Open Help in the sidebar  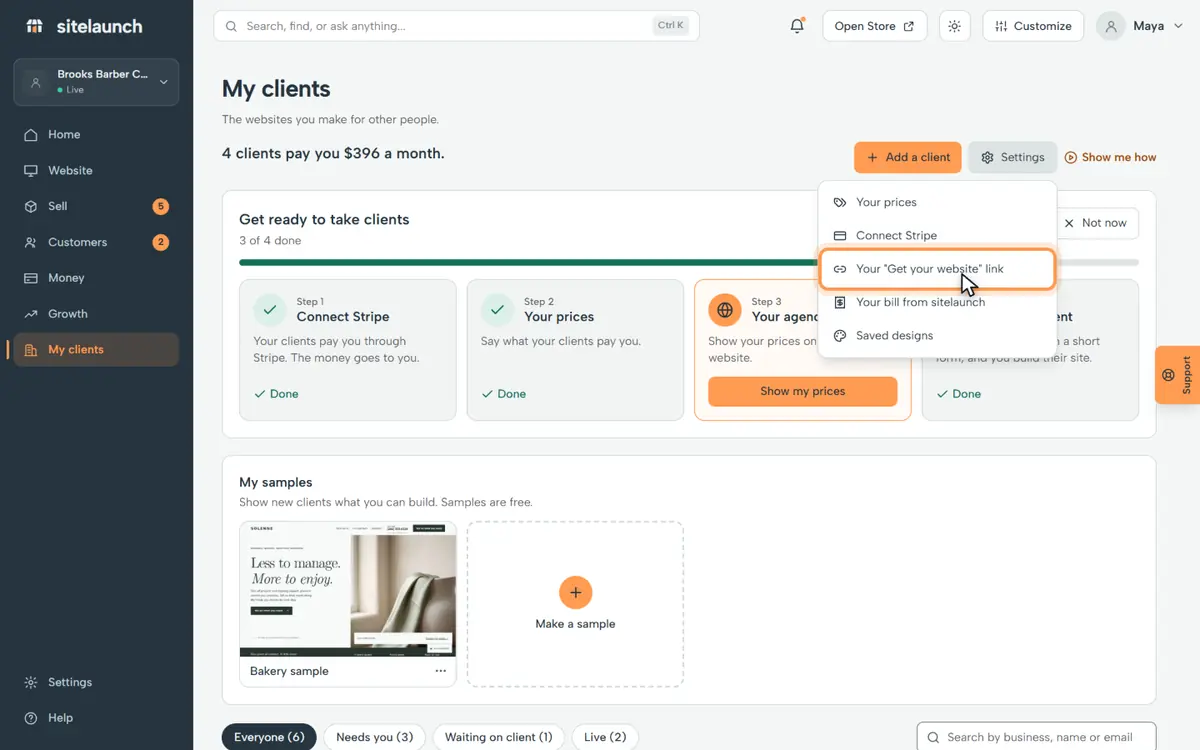click(96, 718)
